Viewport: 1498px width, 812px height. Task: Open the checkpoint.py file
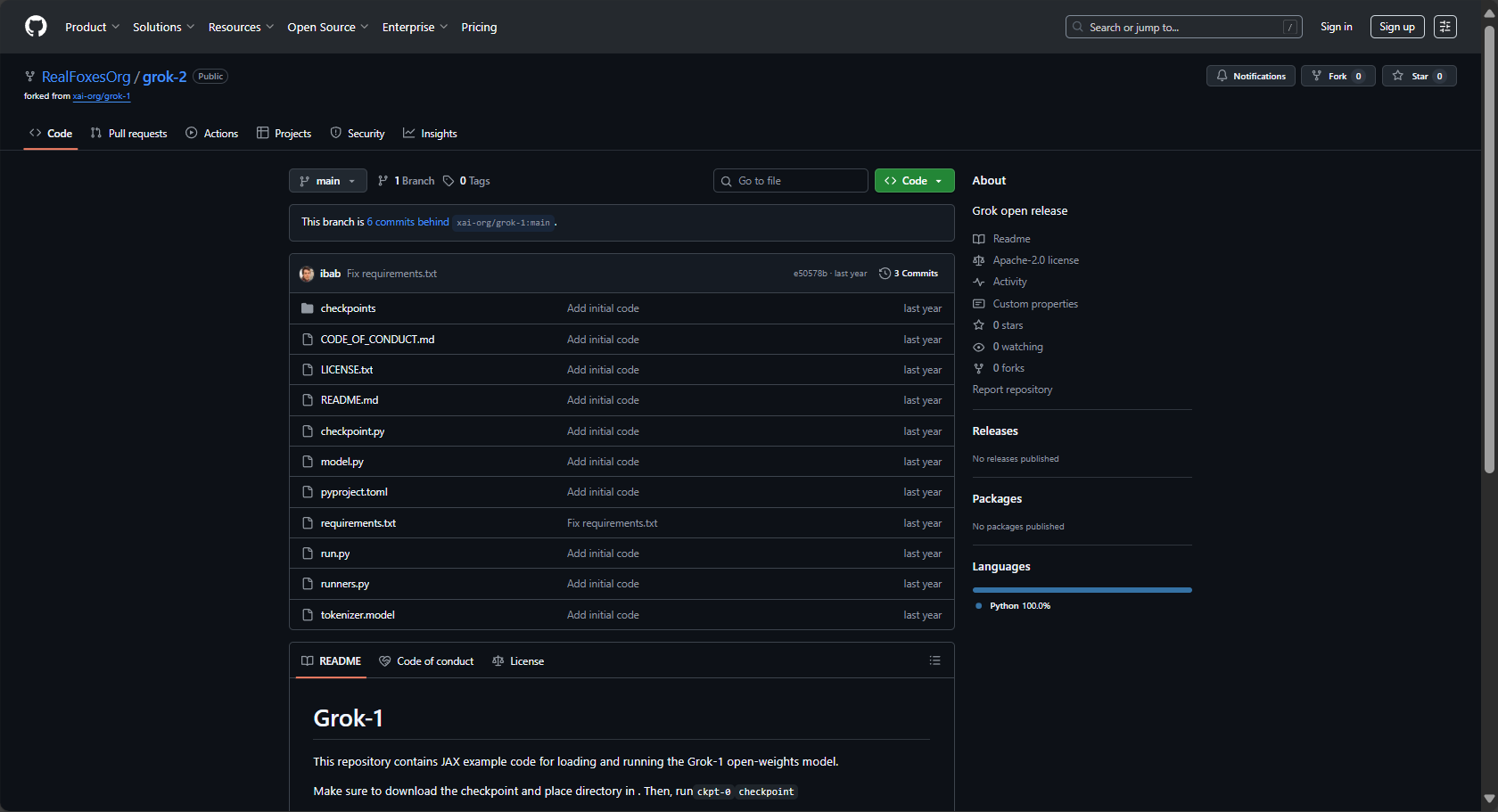[x=352, y=431]
